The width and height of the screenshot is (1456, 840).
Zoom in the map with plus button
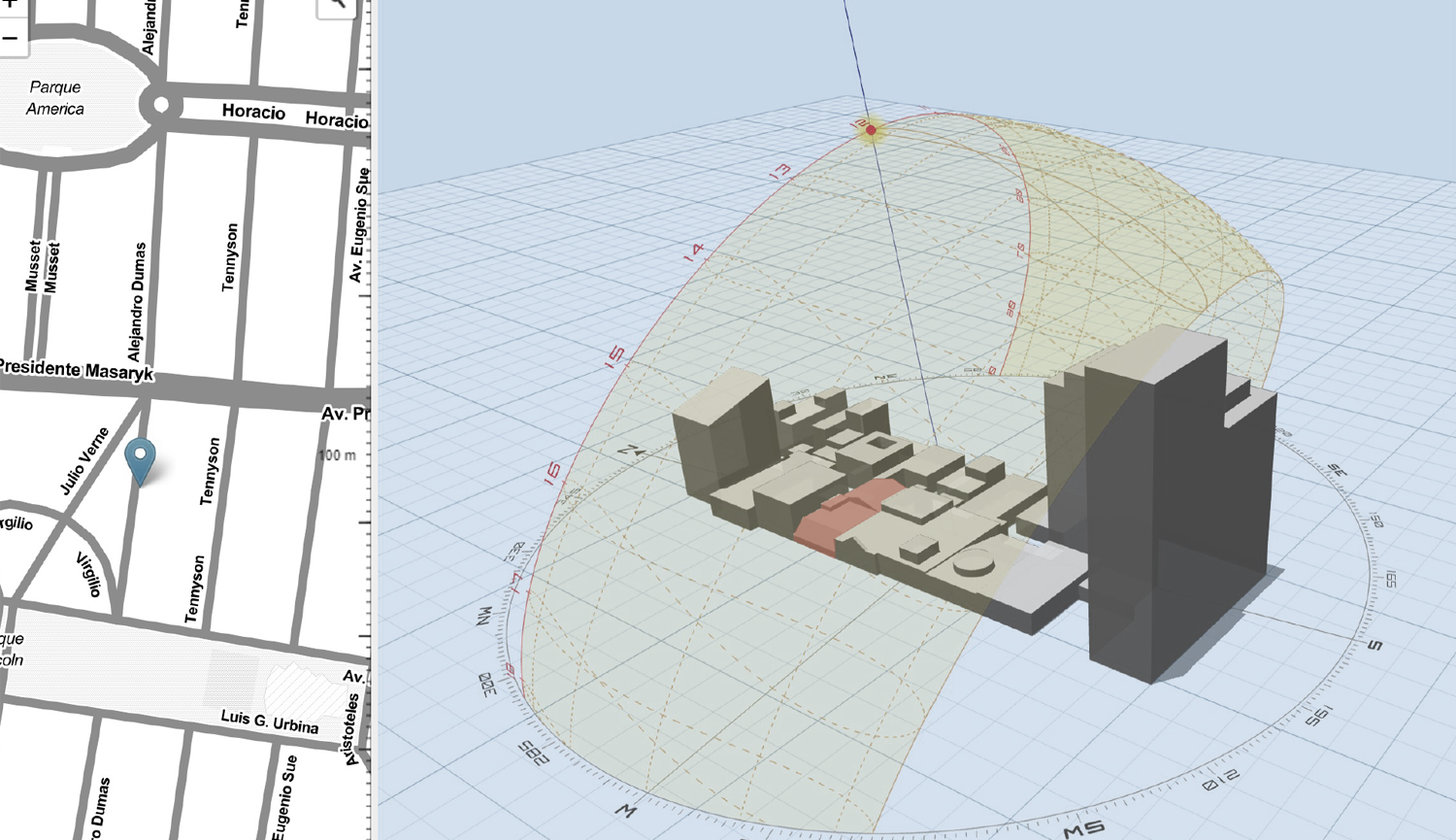click(x=11, y=5)
